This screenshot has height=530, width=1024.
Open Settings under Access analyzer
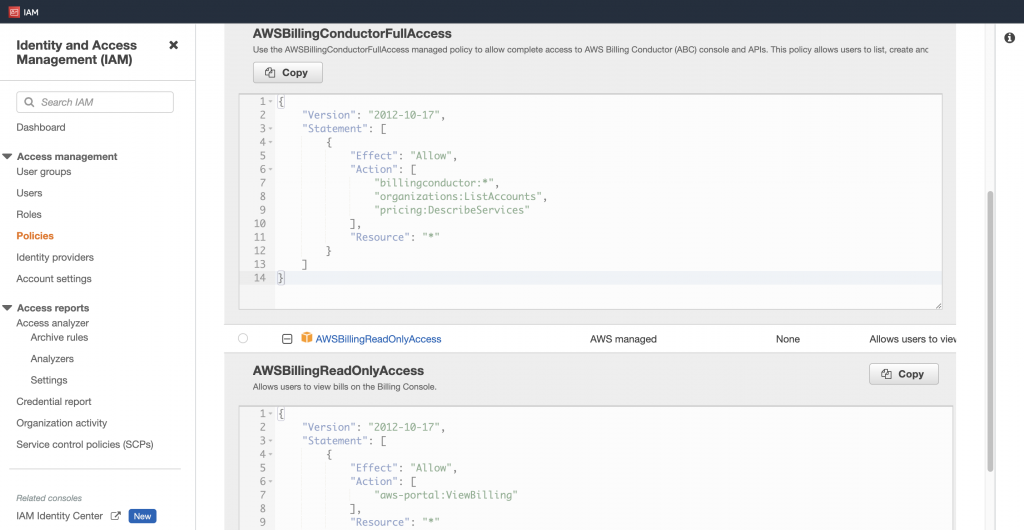pyautogui.click(x=49, y=380)
